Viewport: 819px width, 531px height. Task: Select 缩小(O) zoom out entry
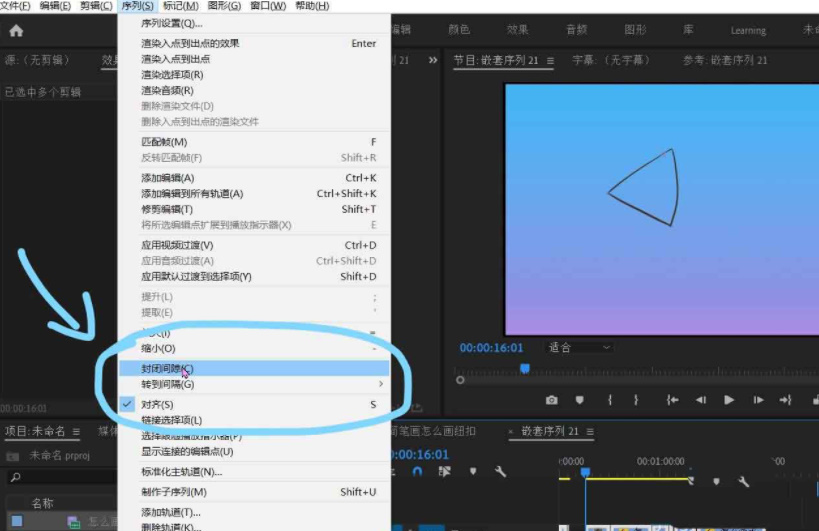[254, 348]
